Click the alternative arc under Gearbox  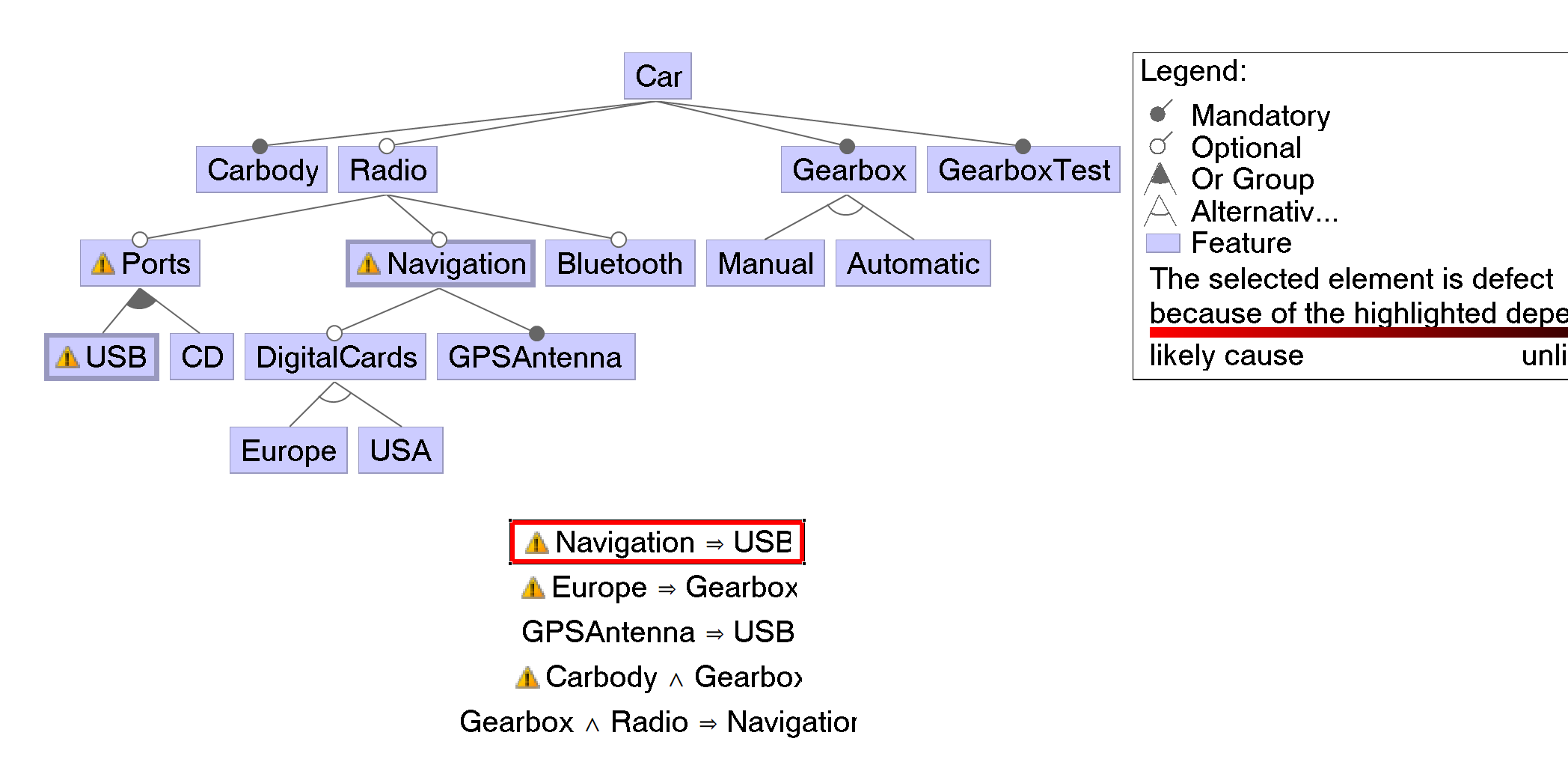point(847,206)
